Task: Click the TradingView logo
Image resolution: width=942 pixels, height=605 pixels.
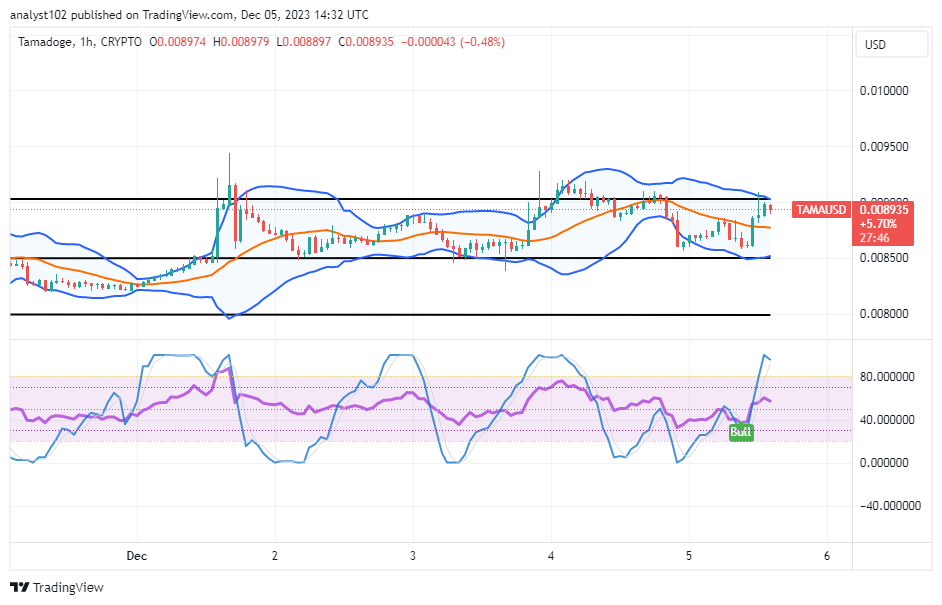Action: [x=57, y=587]
